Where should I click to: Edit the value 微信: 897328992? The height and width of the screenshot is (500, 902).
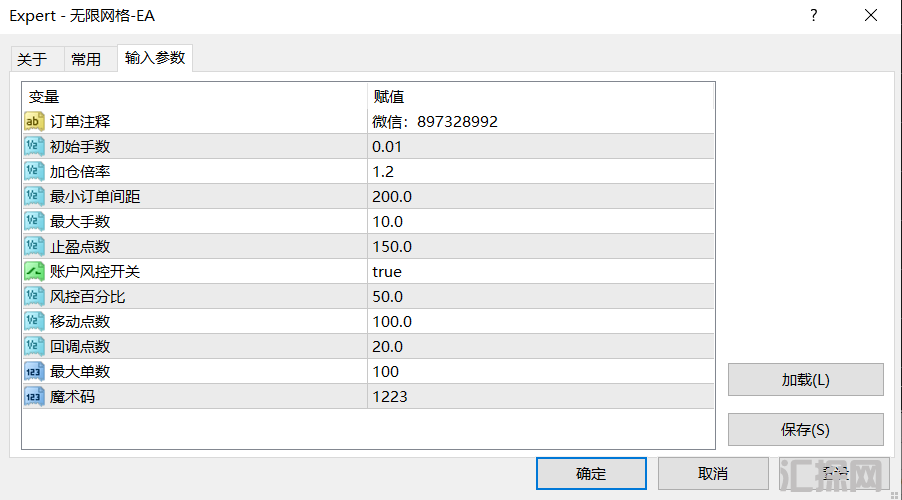tap(541, 121)
